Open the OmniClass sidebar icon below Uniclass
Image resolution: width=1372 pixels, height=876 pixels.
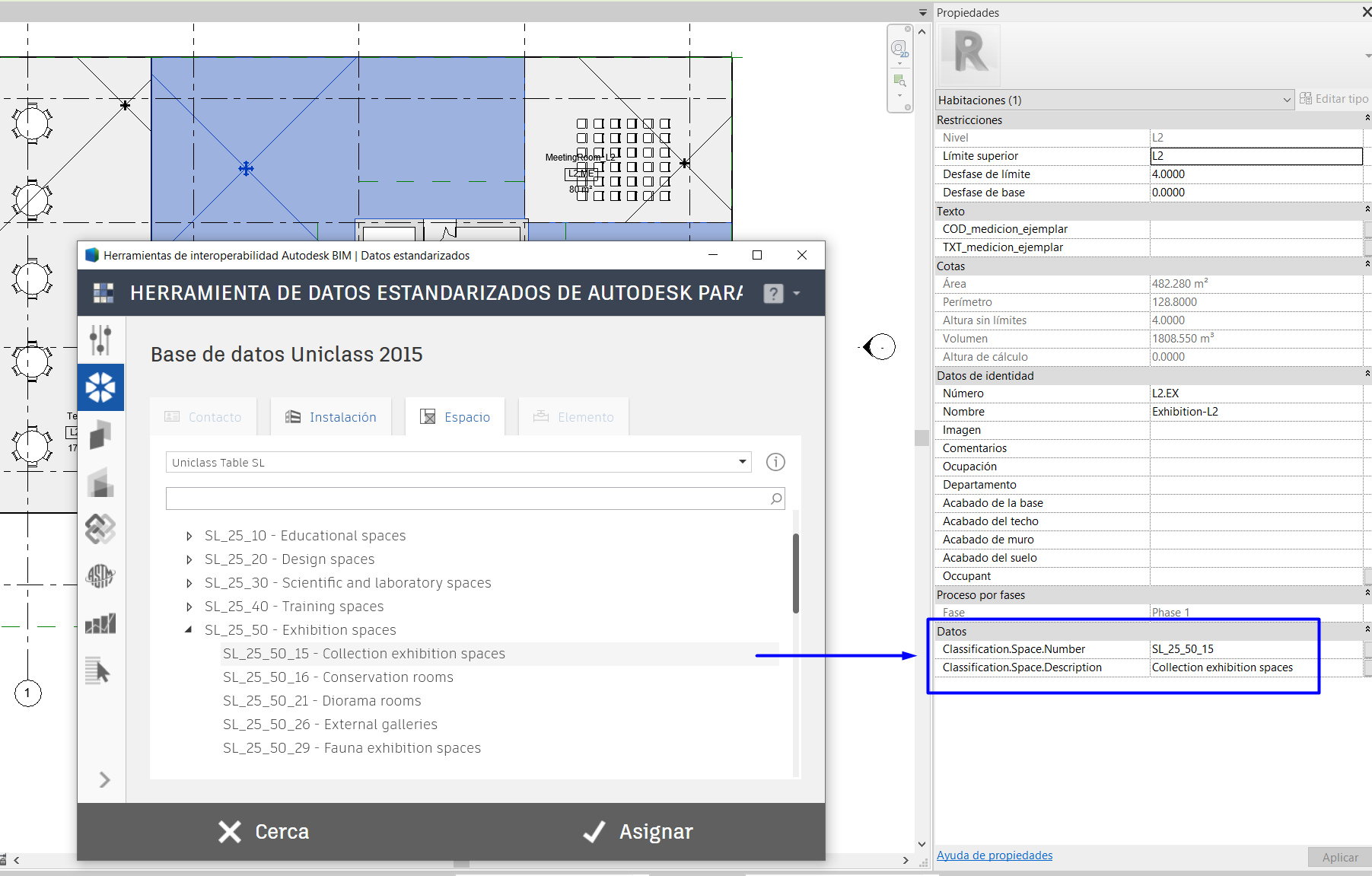100,435
